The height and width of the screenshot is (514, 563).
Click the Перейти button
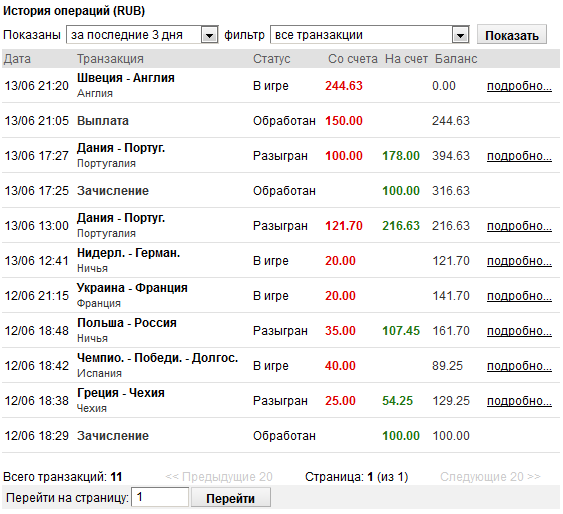tap(231, 498)
